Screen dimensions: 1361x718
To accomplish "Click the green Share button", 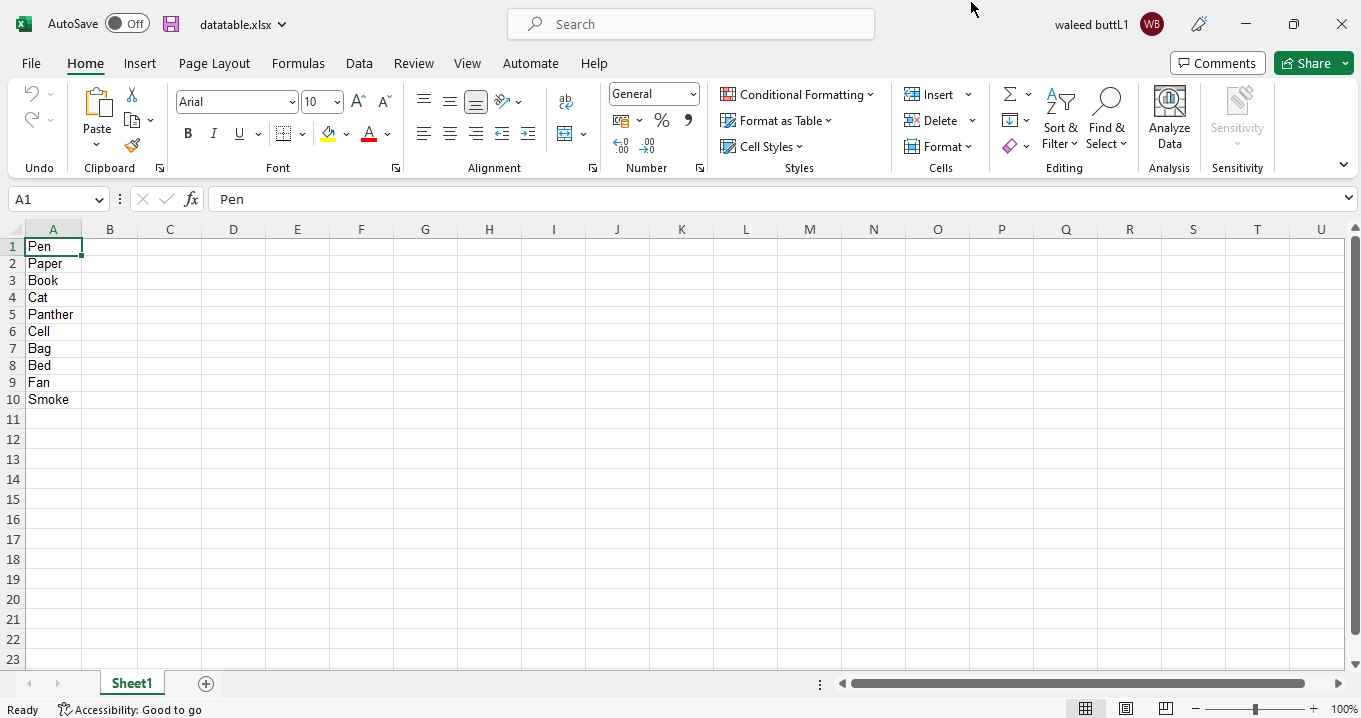I will pos(1306,63).
